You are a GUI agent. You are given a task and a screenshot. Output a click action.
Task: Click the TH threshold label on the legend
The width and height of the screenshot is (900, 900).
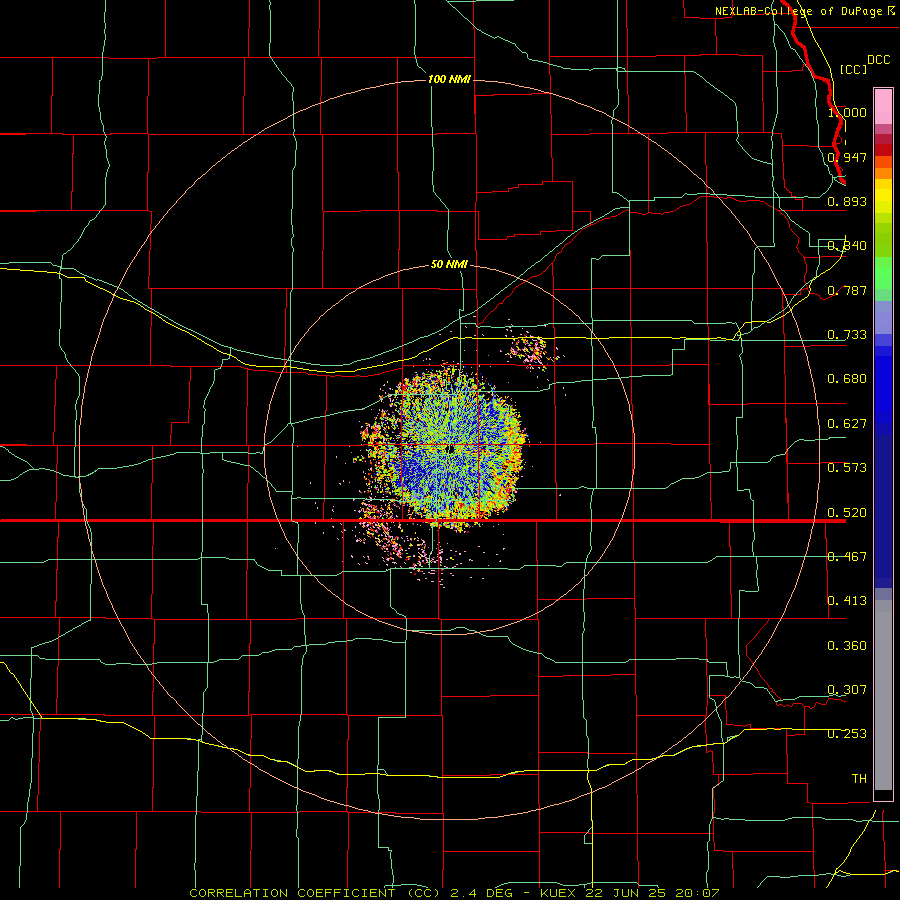[x=859, y=779]
